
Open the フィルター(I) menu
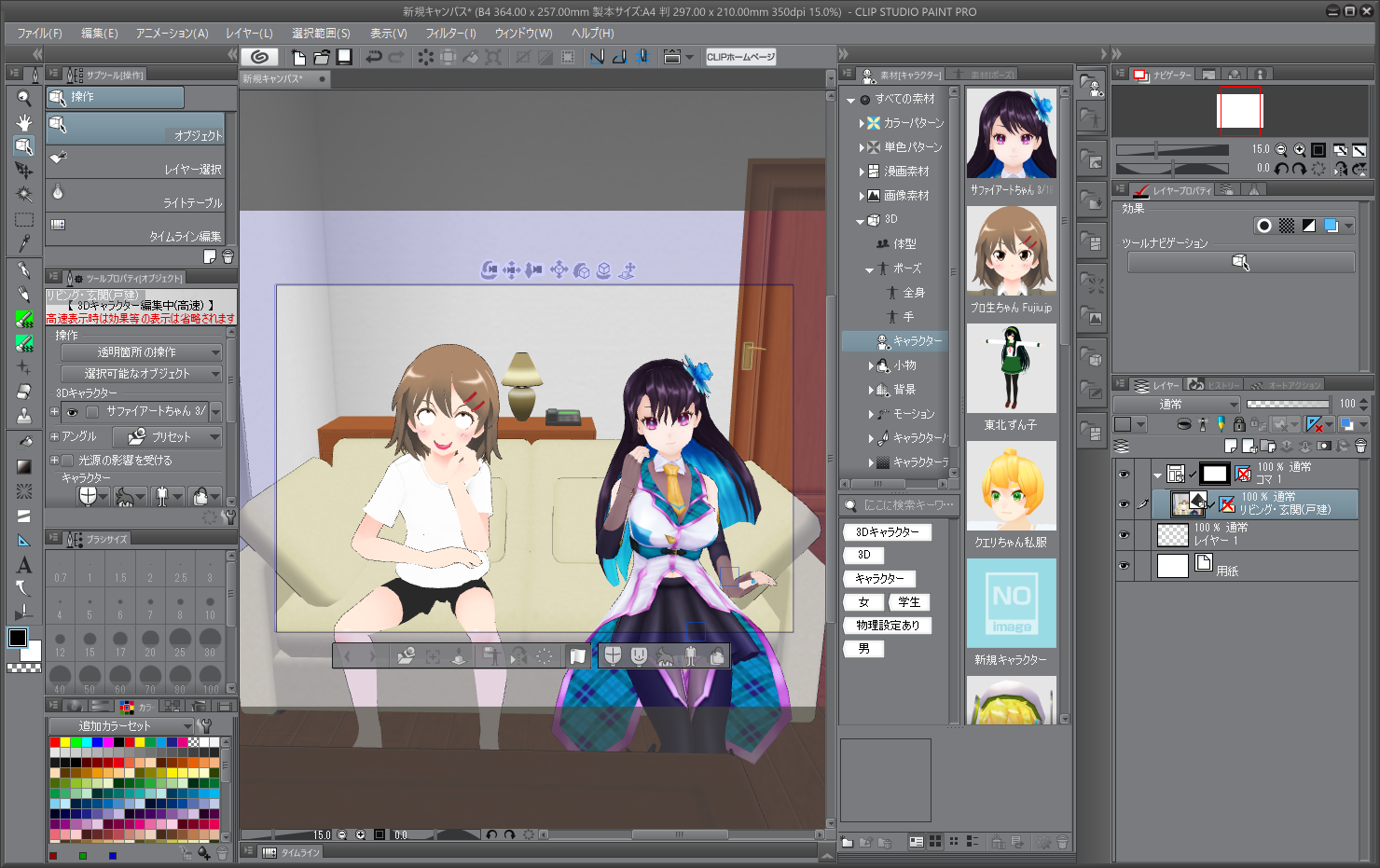point(450,33)
